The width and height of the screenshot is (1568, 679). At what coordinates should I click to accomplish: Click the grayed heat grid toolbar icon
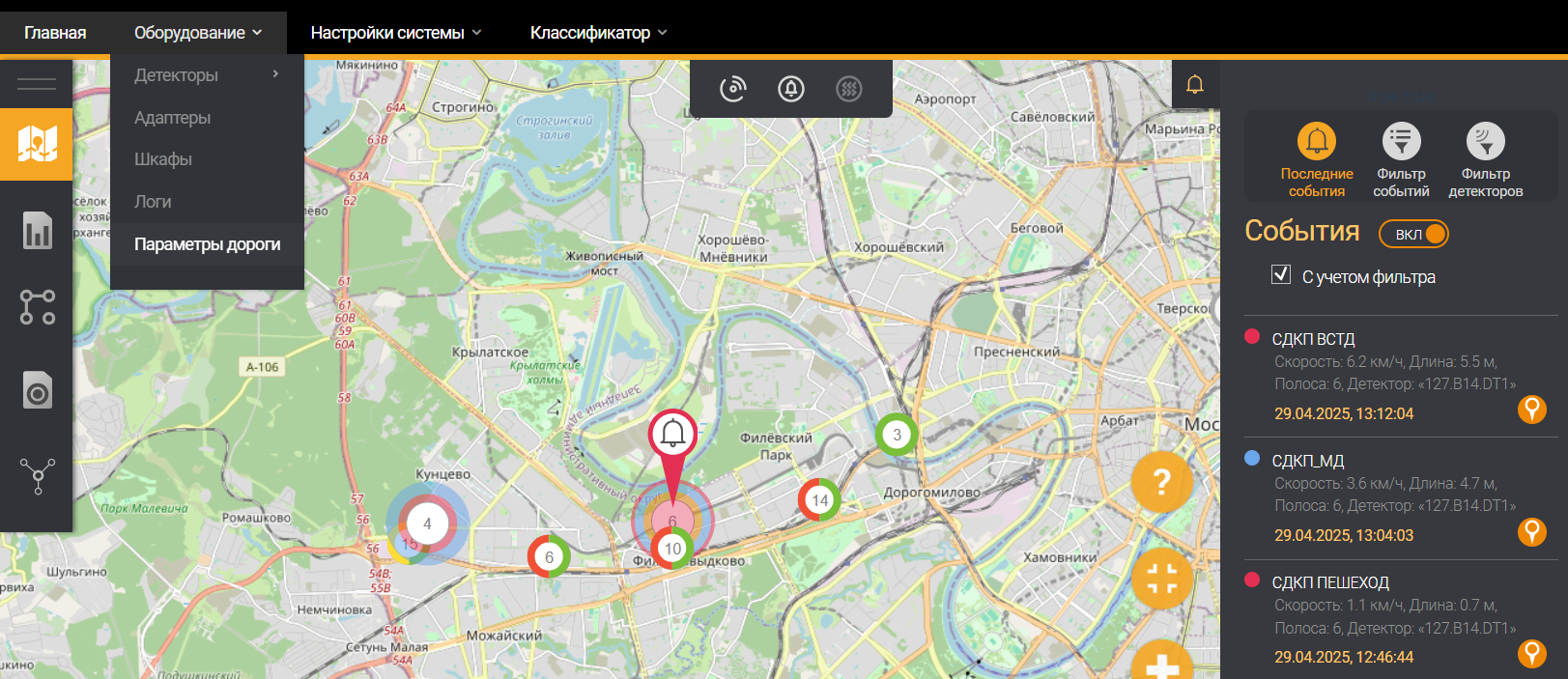[848, 89]
